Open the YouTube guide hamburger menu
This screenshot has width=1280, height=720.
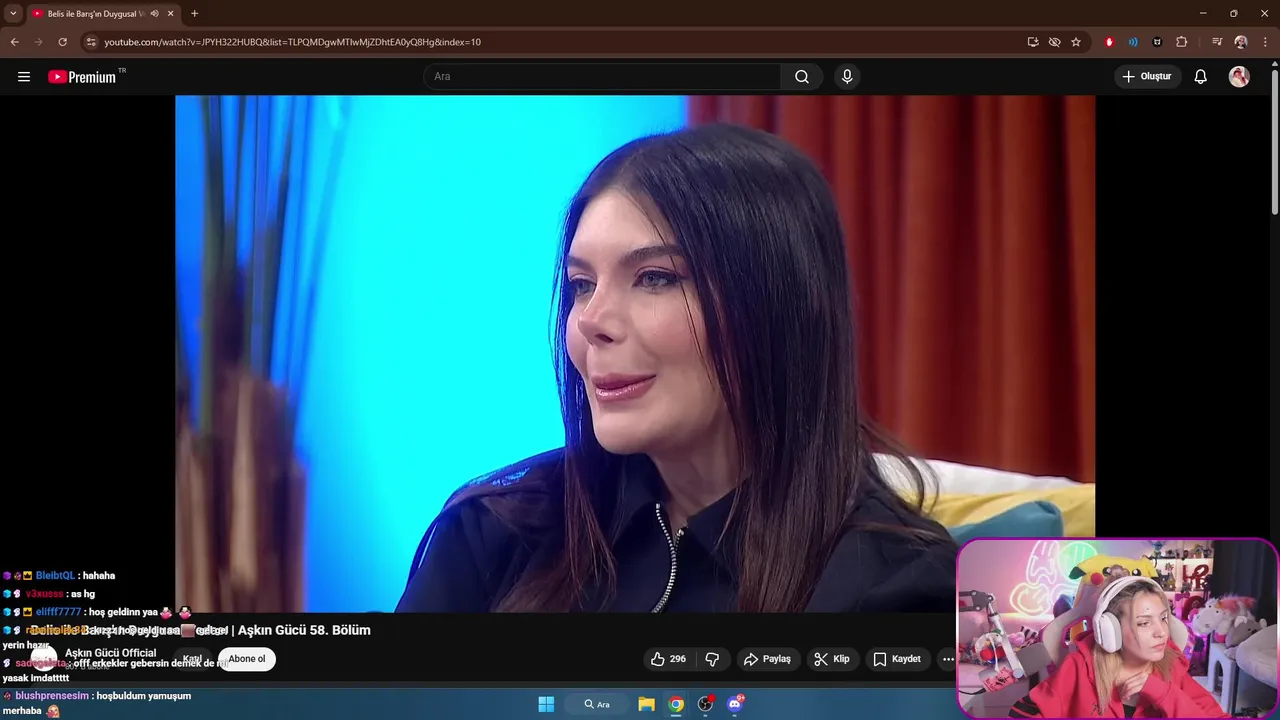coord(24,77)
